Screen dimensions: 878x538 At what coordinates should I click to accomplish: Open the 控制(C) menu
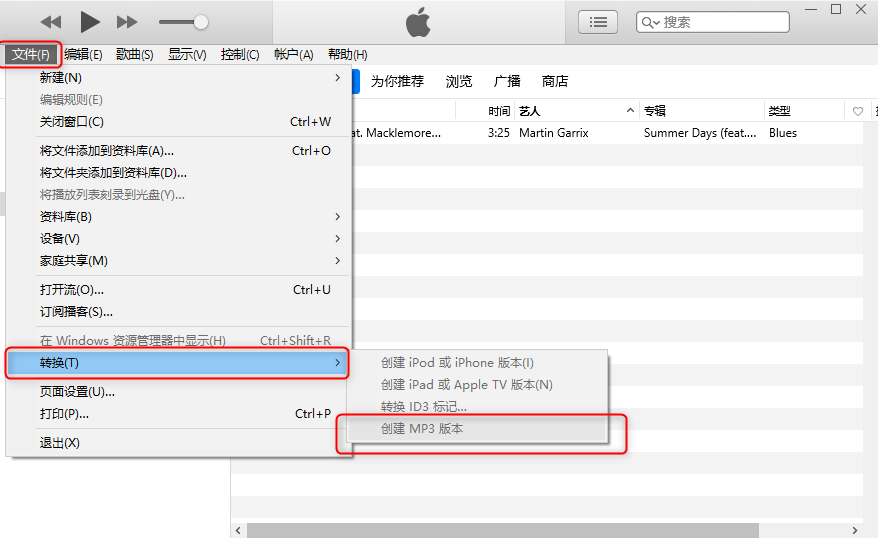[240, 55]
